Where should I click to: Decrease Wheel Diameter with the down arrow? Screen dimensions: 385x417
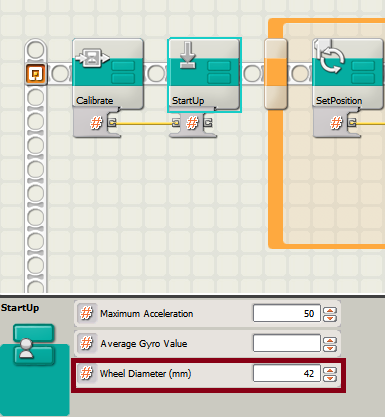330,378
